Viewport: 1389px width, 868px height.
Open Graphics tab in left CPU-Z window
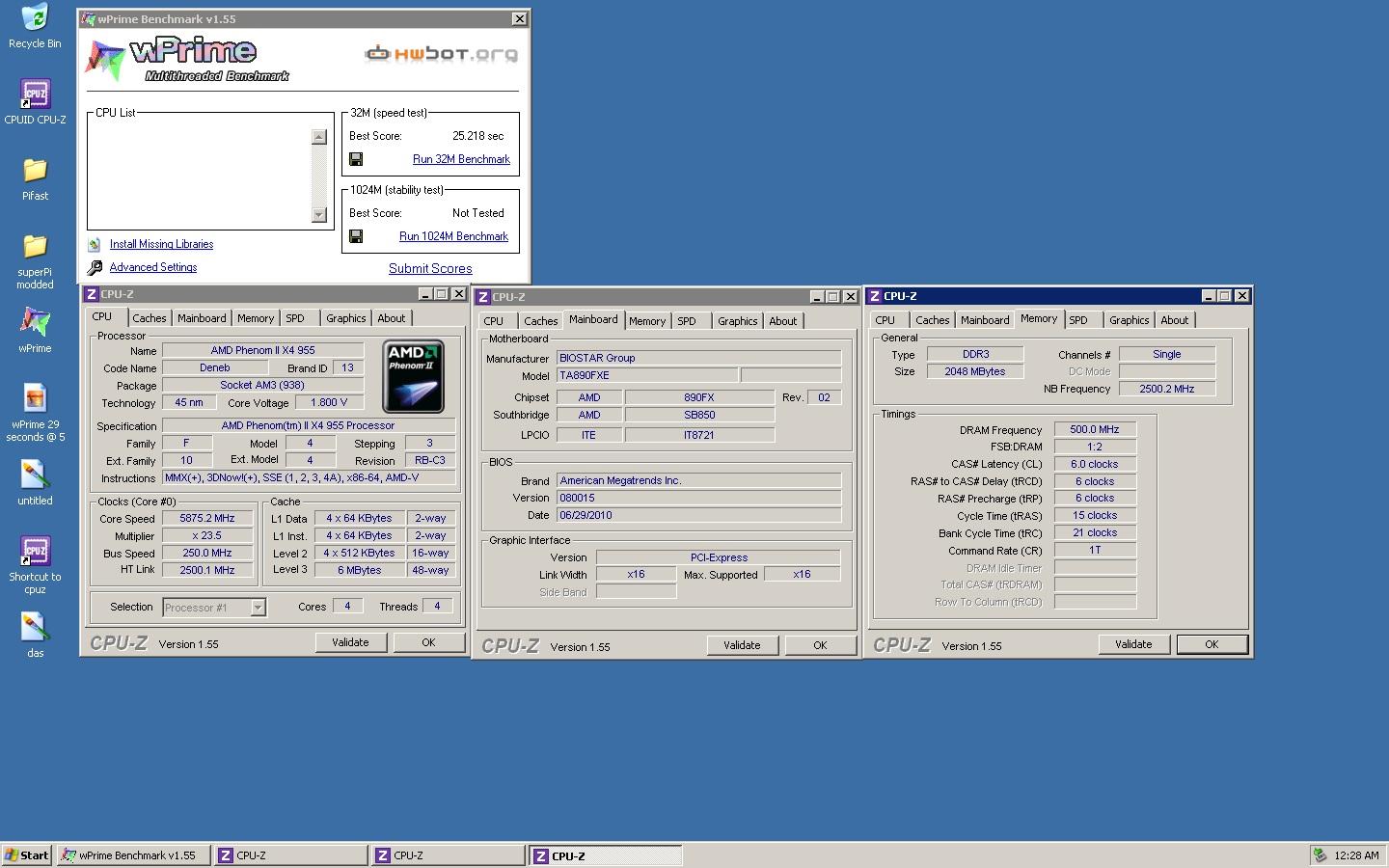[345, 318]
